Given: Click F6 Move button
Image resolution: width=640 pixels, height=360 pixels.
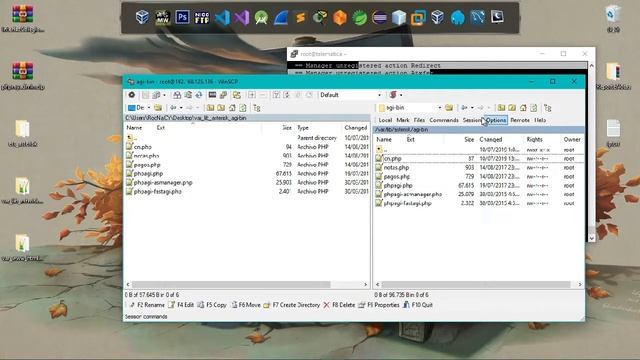Looking at the screenshot, I should [246, 305].
